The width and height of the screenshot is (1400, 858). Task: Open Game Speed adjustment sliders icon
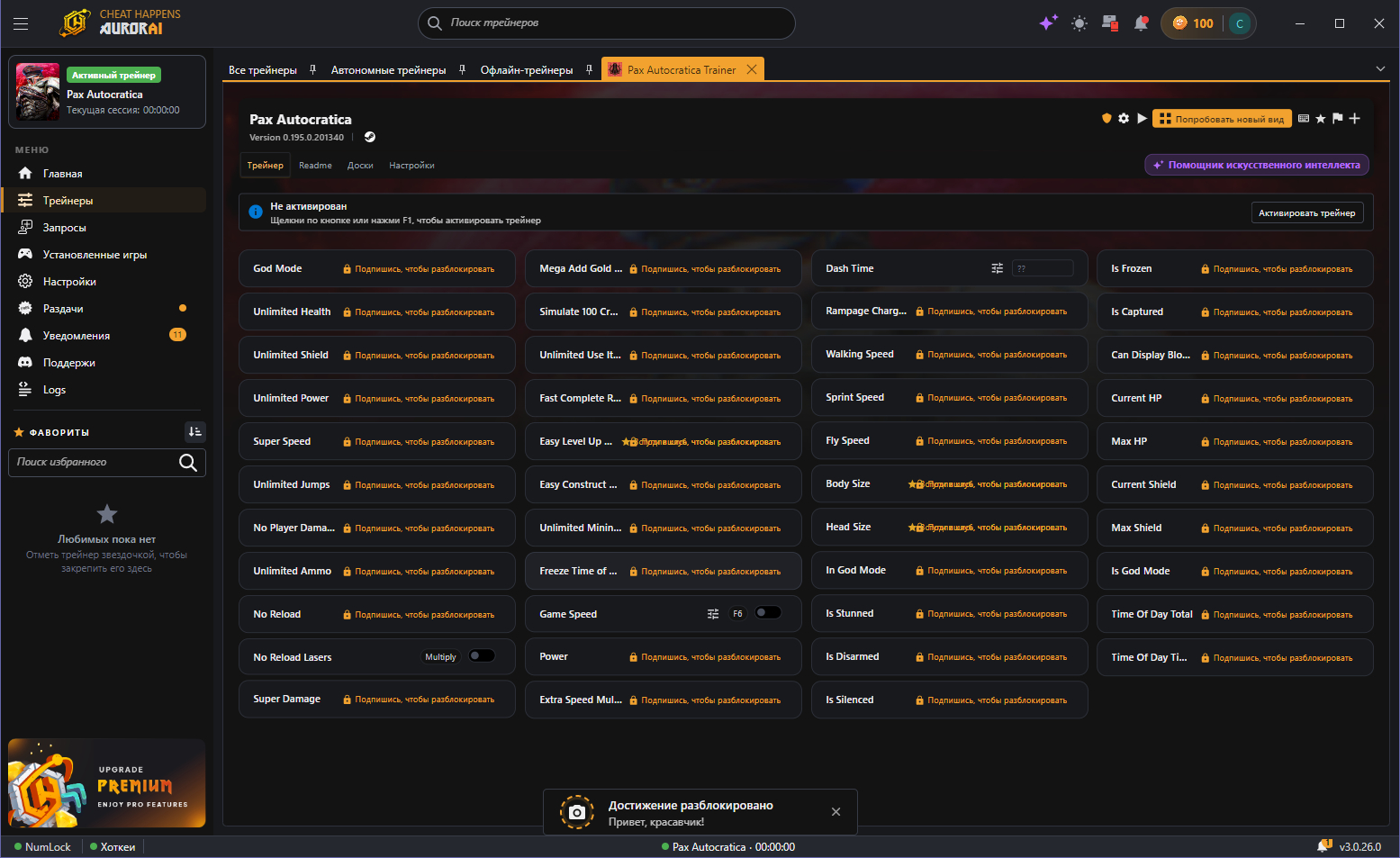pos(713,614)
